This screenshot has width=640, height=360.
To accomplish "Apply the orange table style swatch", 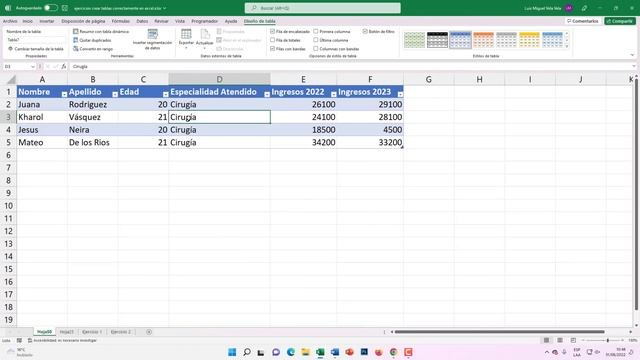I will 483,40.
